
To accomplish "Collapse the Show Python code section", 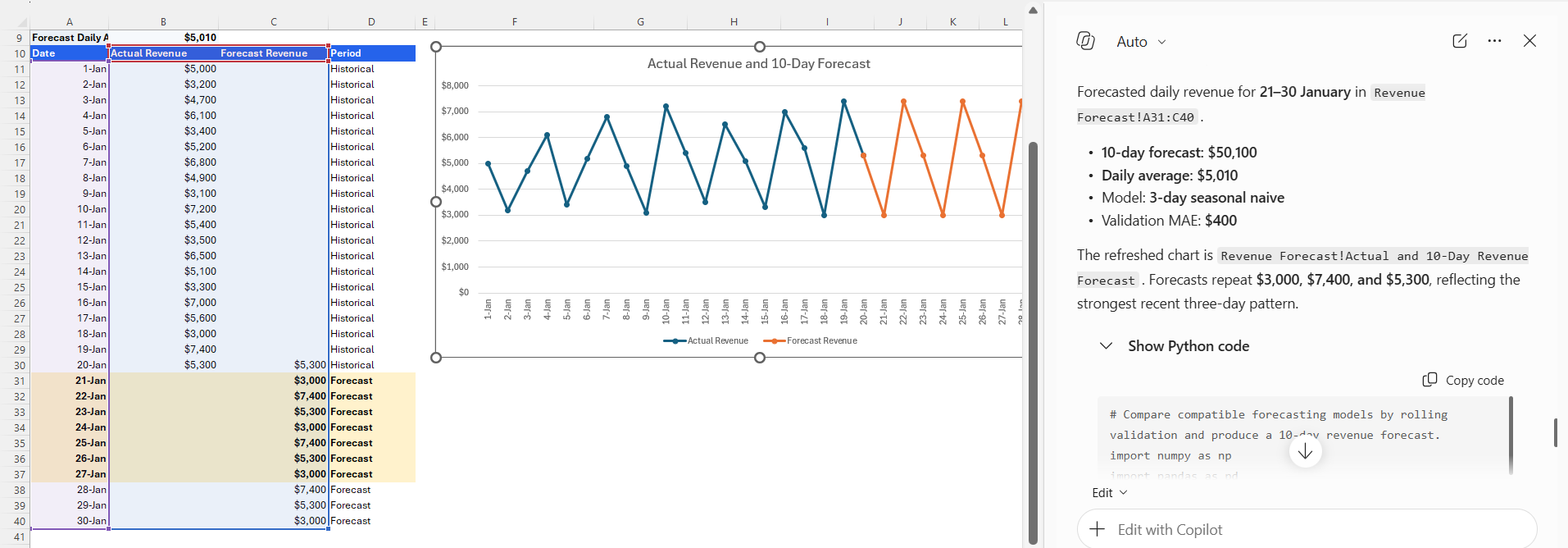I will click(1106, 346).
